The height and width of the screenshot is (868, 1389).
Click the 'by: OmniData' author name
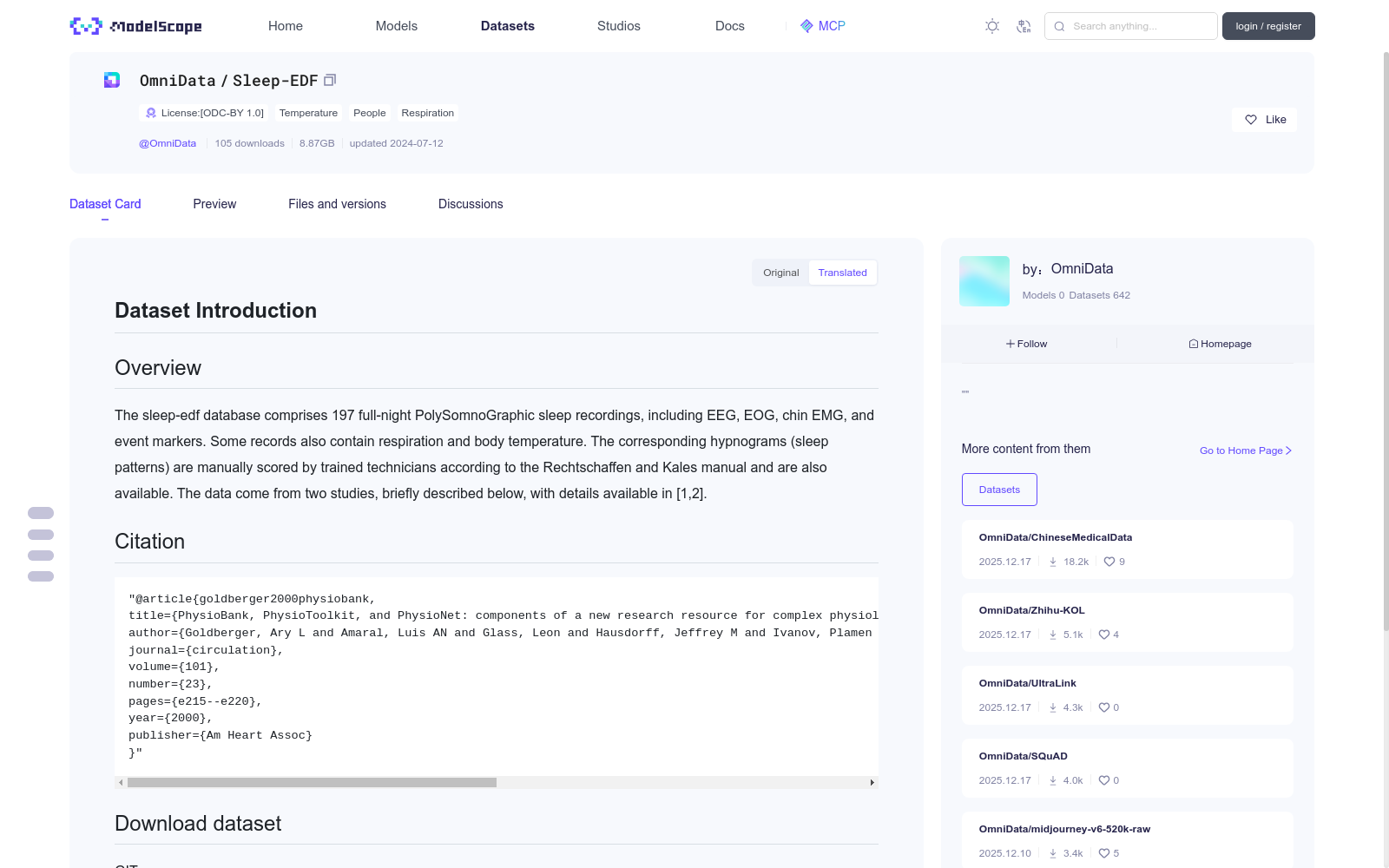click(1068, 269)
